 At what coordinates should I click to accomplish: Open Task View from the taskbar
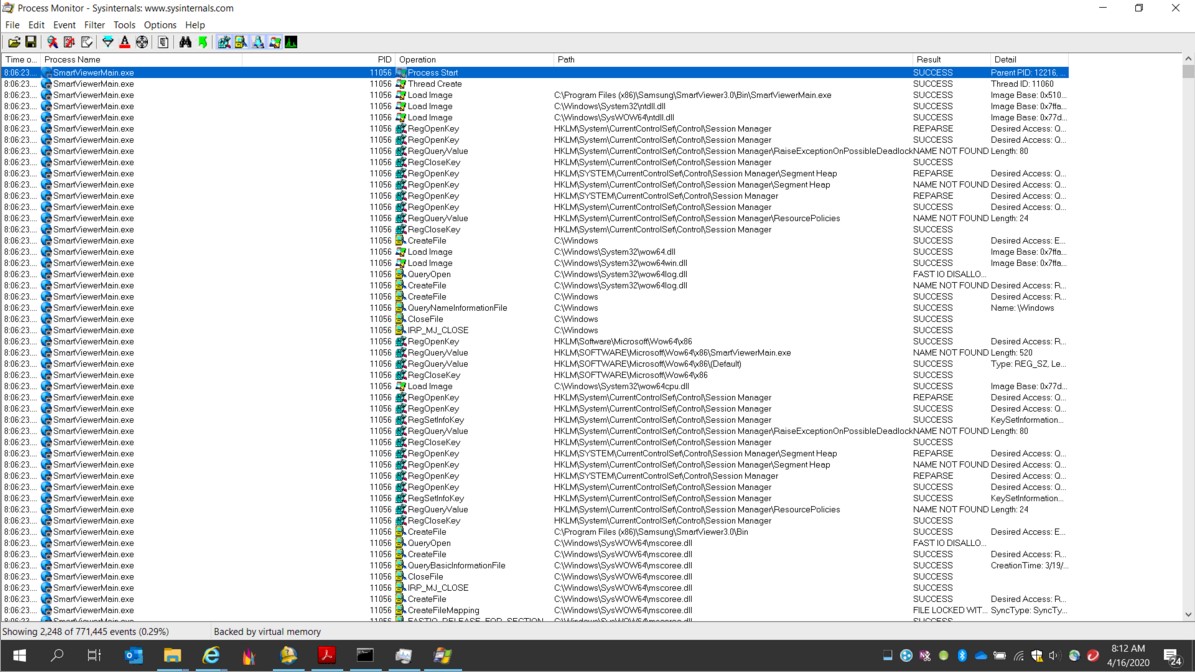point(94,655)
